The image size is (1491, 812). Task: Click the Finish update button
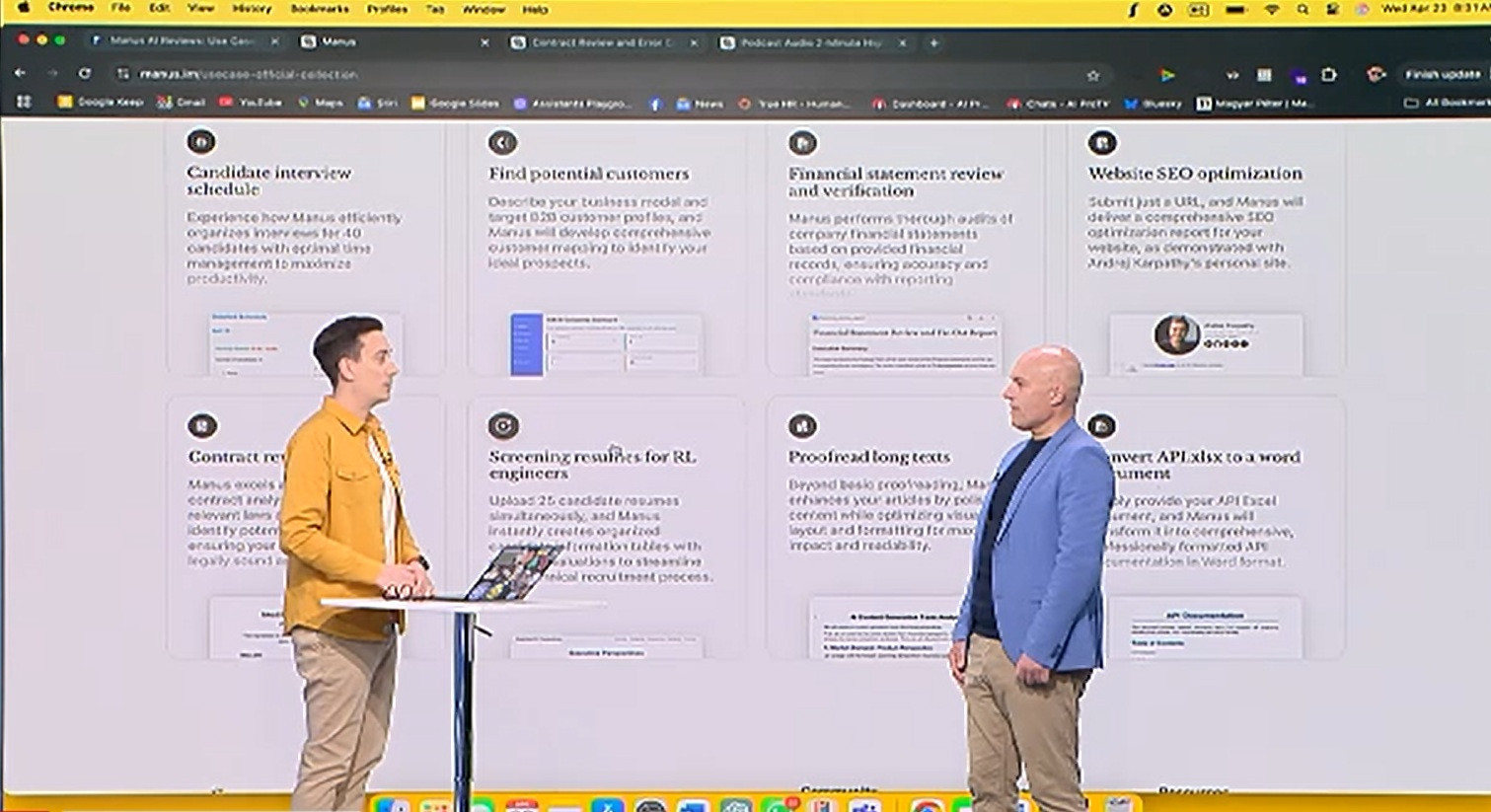[1442, 75]
